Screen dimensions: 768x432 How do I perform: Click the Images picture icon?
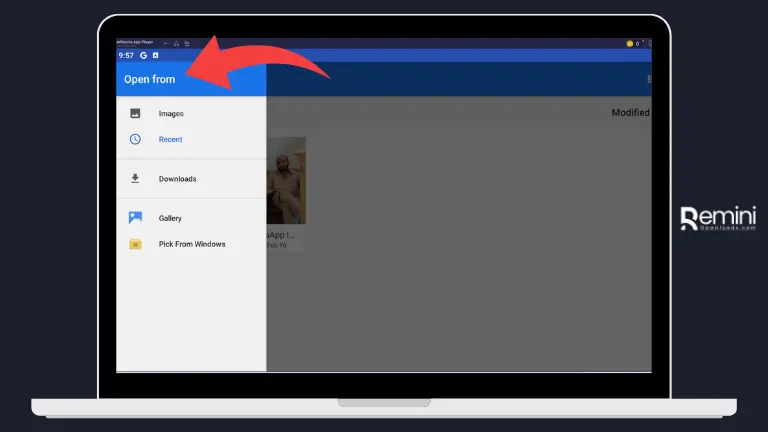pos(135,113)
